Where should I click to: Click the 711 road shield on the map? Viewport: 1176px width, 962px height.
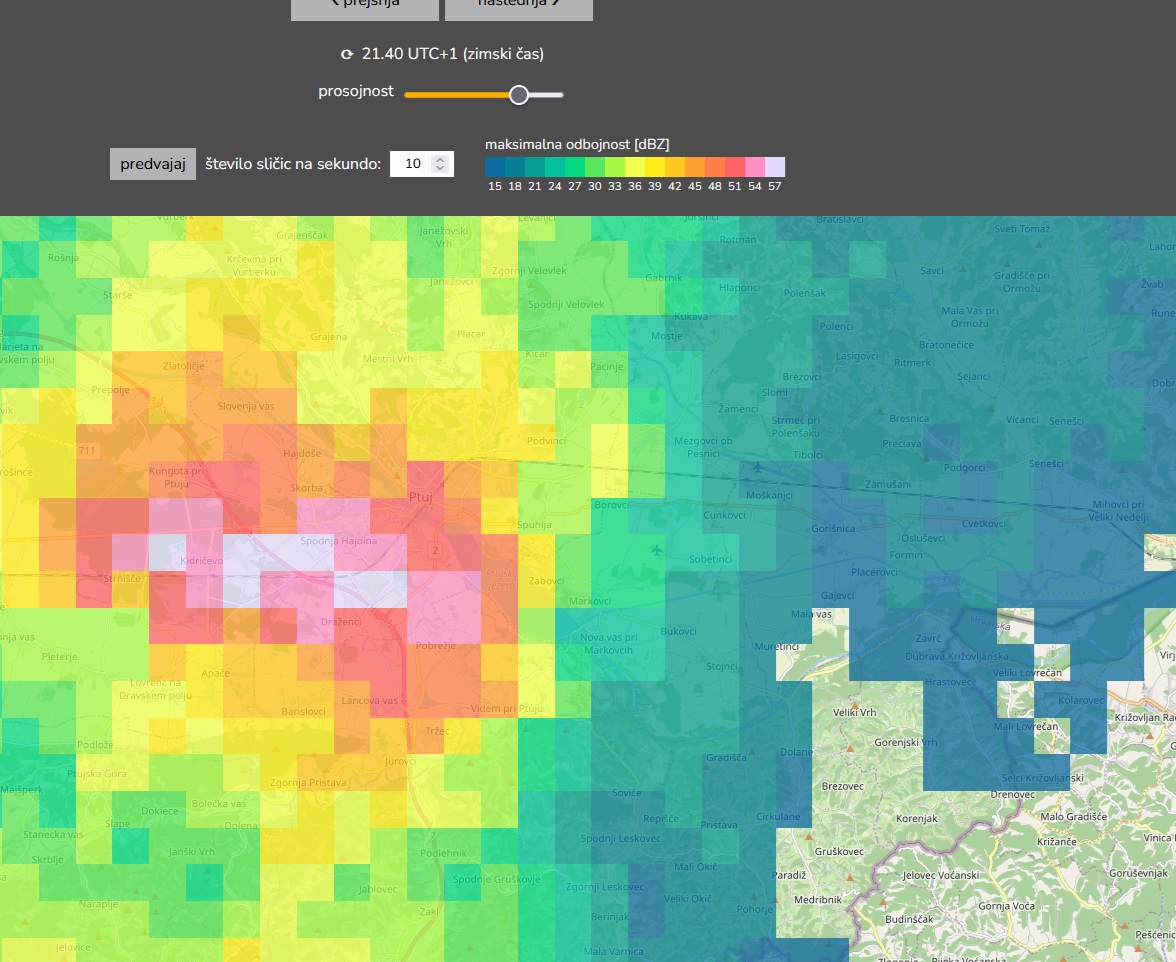pos(87,451)
